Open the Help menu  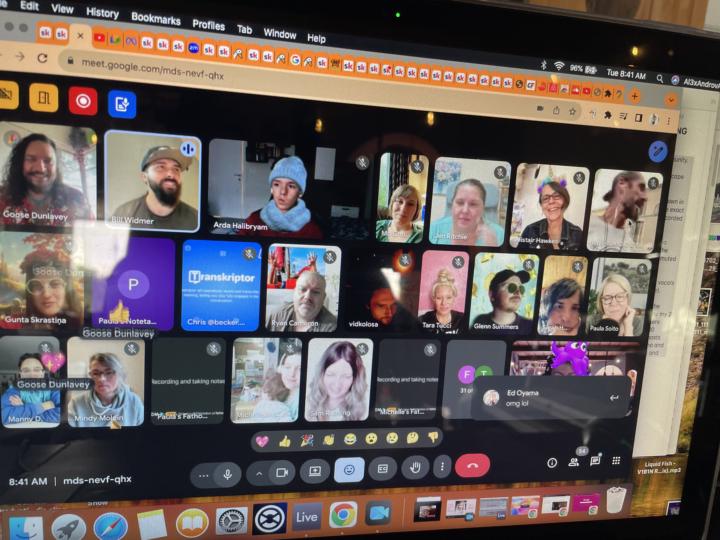click(x=316, y=38)
